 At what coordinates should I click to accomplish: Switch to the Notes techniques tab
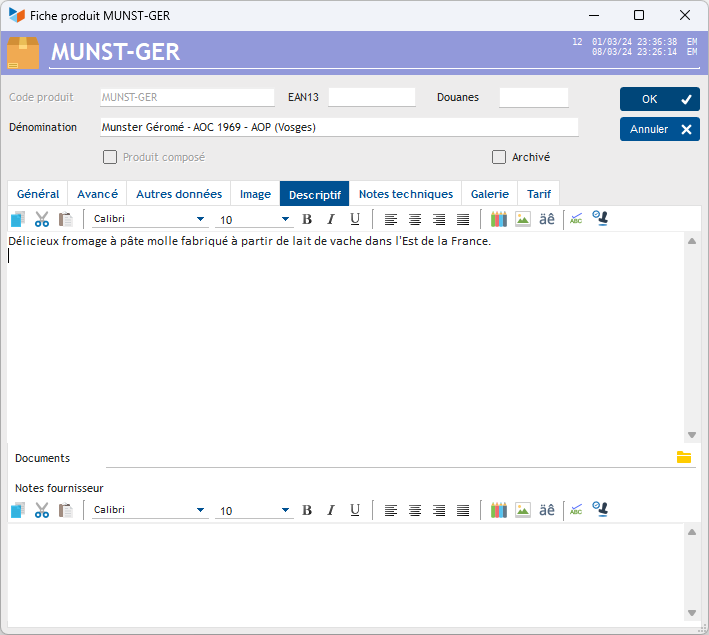[405, 194]
